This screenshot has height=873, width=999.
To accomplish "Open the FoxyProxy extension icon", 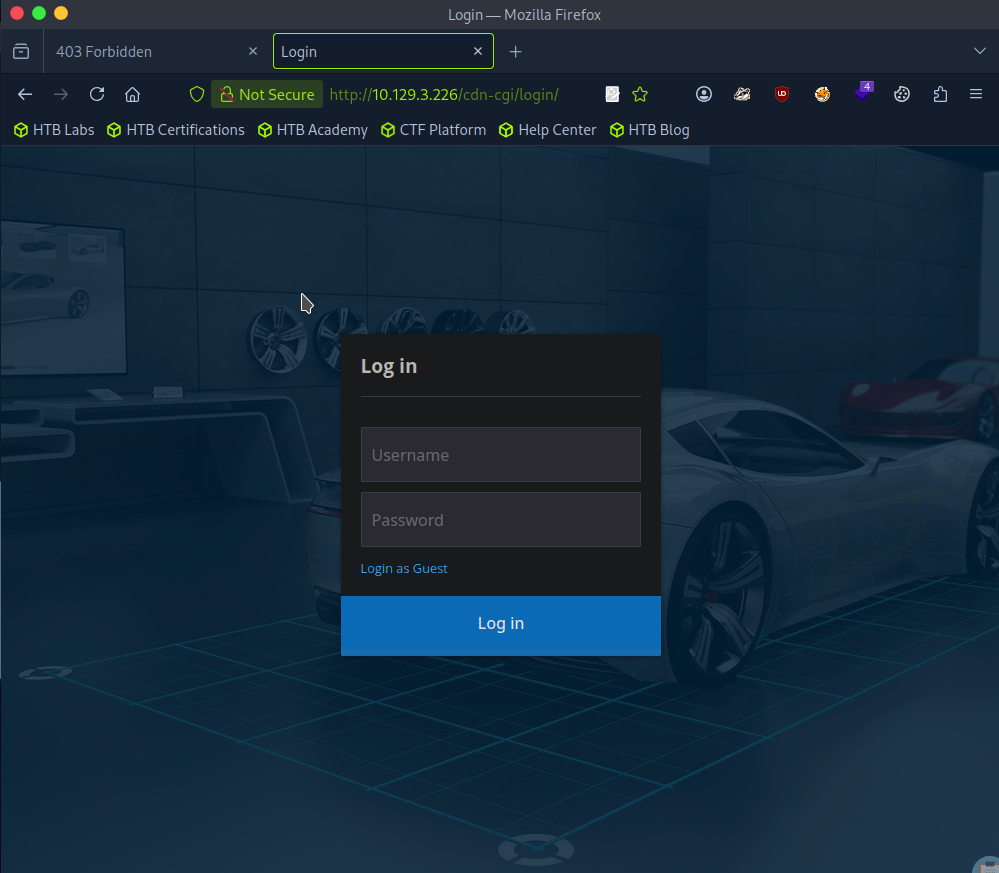I will pyautogui.click(x=822, y=94).
